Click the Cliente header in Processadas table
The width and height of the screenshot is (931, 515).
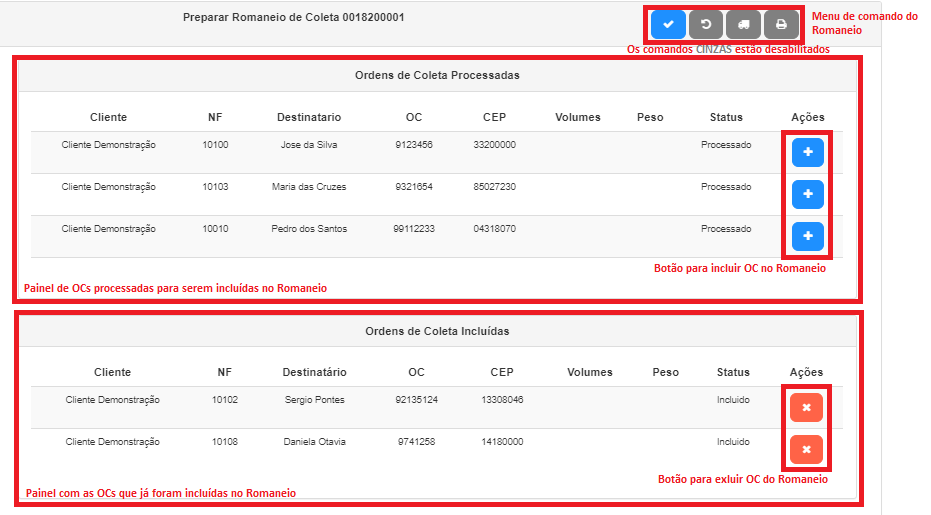pos(108,117)
